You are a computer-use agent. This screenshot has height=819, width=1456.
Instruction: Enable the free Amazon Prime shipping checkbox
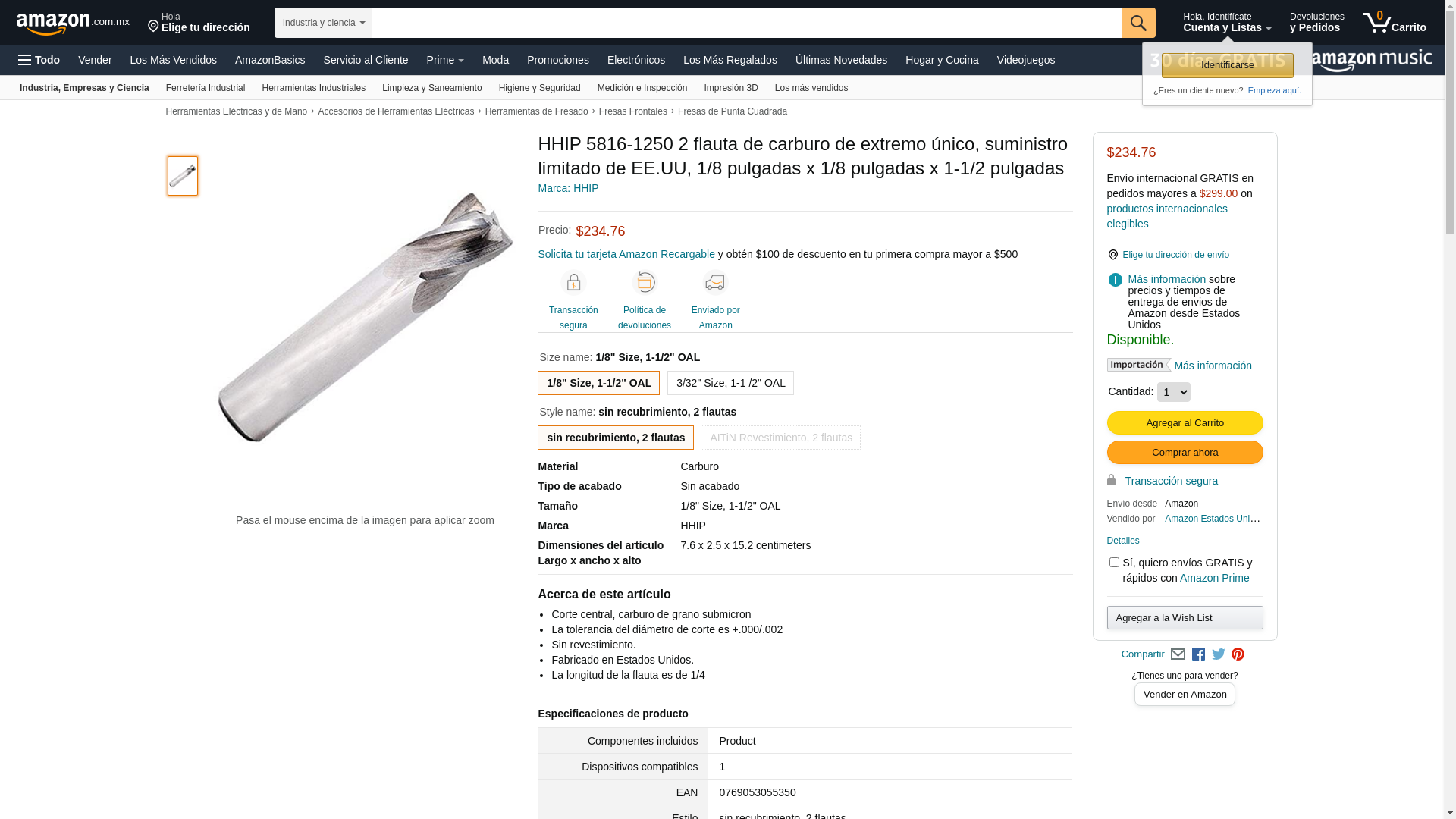click(1113, 563)
